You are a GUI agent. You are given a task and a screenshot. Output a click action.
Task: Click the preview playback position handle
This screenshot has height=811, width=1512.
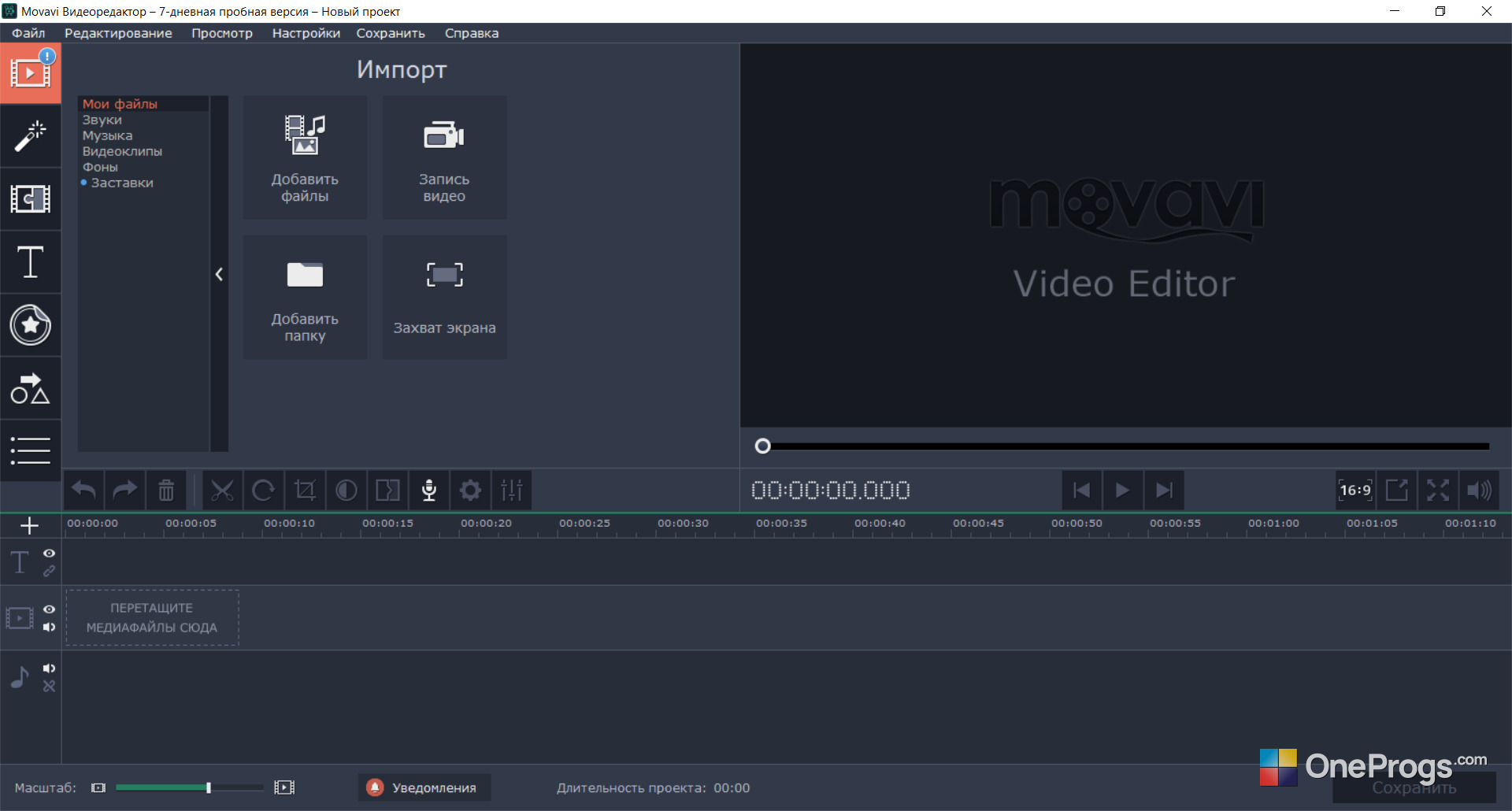pyautogui.click(x=762, y=446)
